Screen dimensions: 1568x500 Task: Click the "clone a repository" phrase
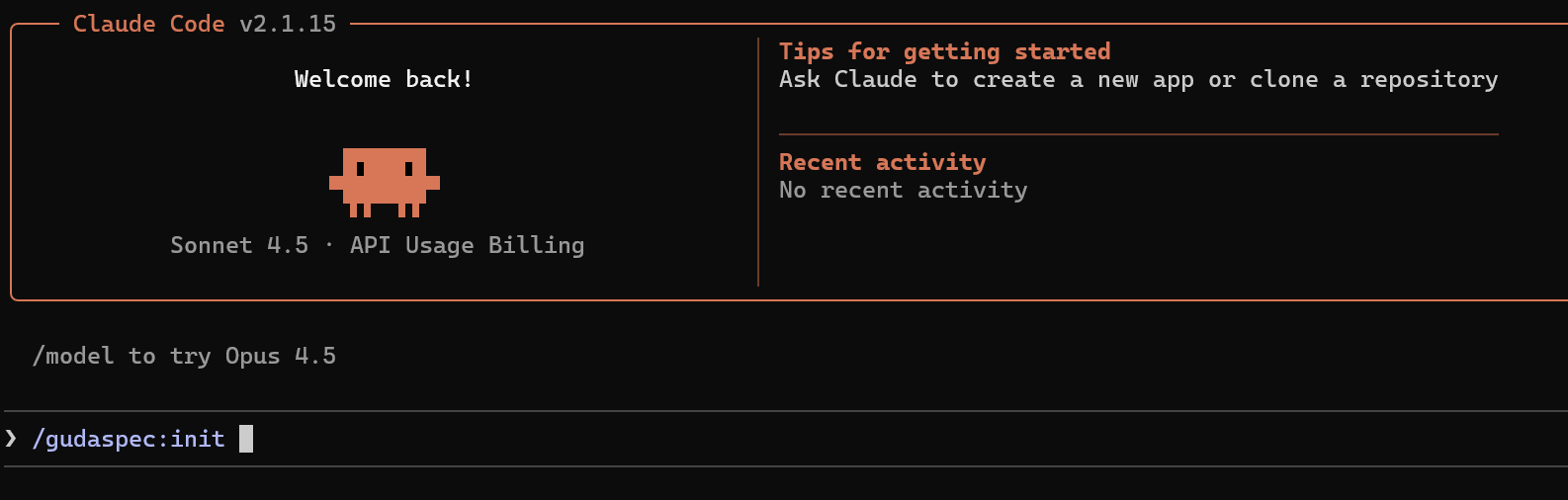[1373, 79]
